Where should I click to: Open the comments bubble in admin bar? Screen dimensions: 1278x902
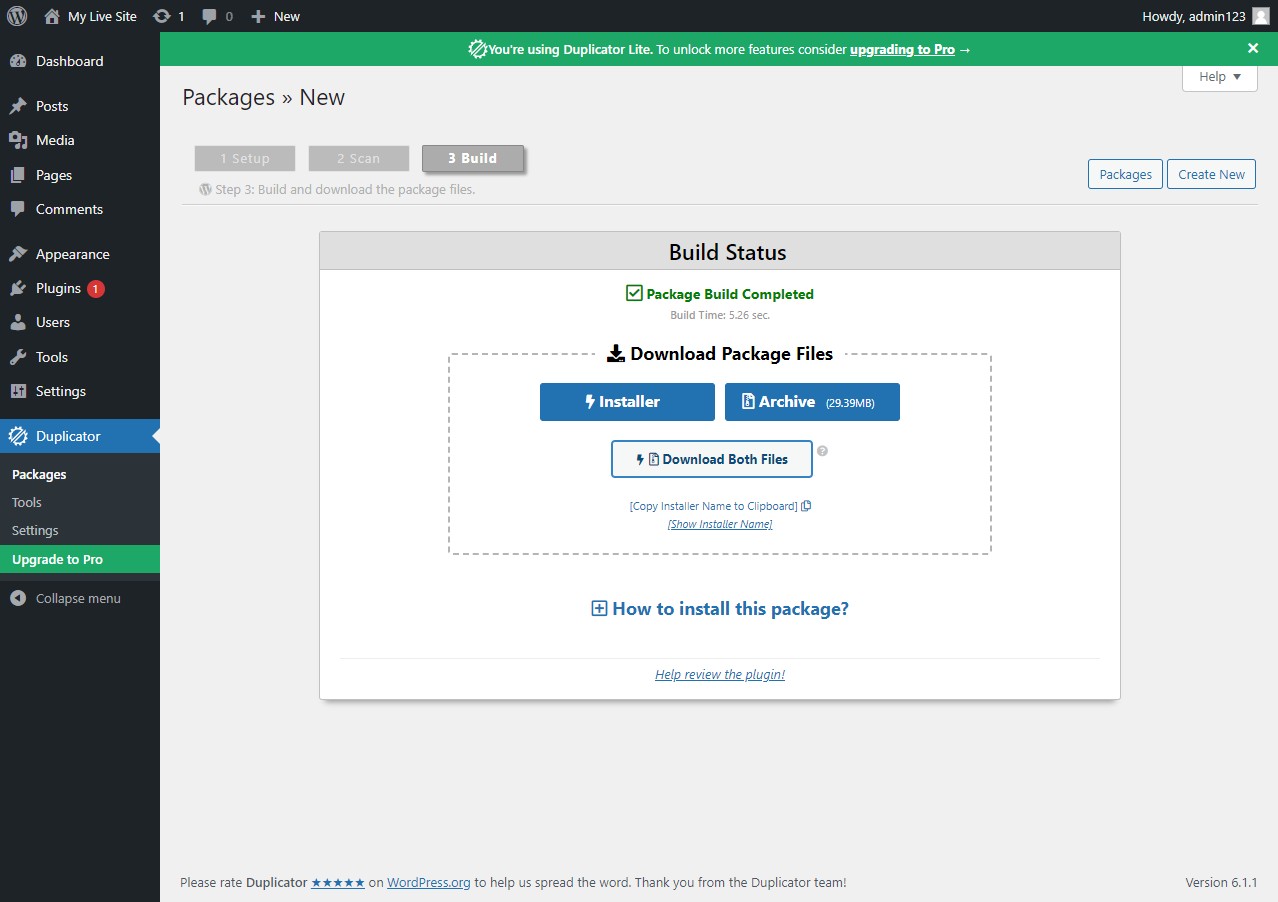(x=217, y=16)
